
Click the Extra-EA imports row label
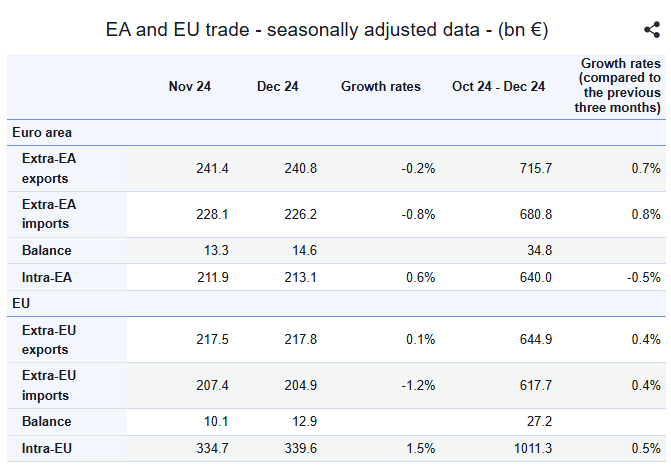(x=49, y=214)
